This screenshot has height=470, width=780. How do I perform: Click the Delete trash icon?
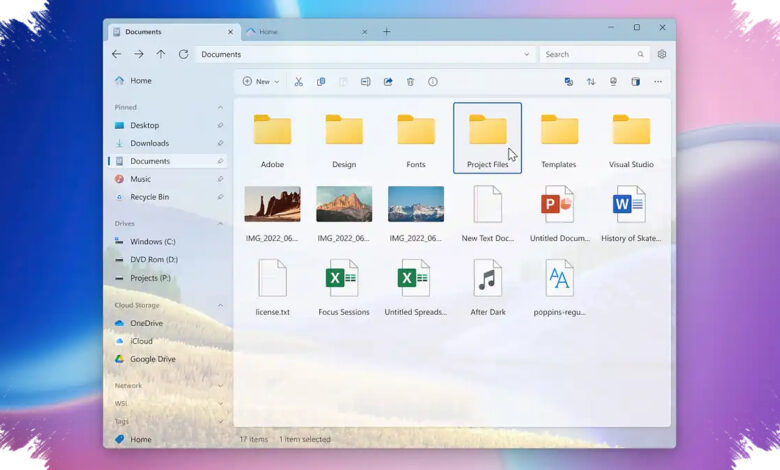pyautogui.click(x=410, y=82)
